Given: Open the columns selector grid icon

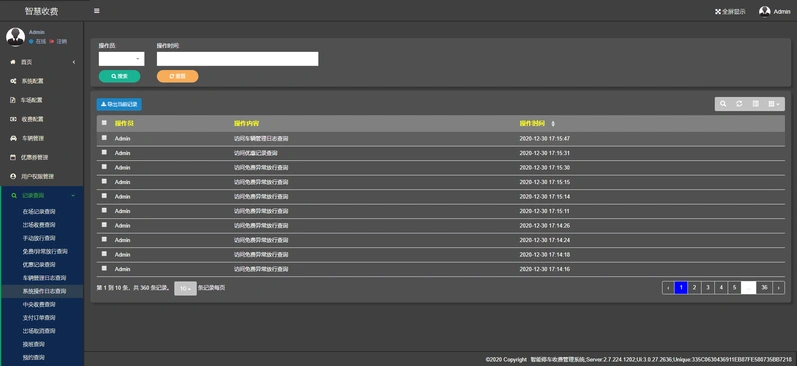Looking at the screenshot, I should tap(774, 104).
